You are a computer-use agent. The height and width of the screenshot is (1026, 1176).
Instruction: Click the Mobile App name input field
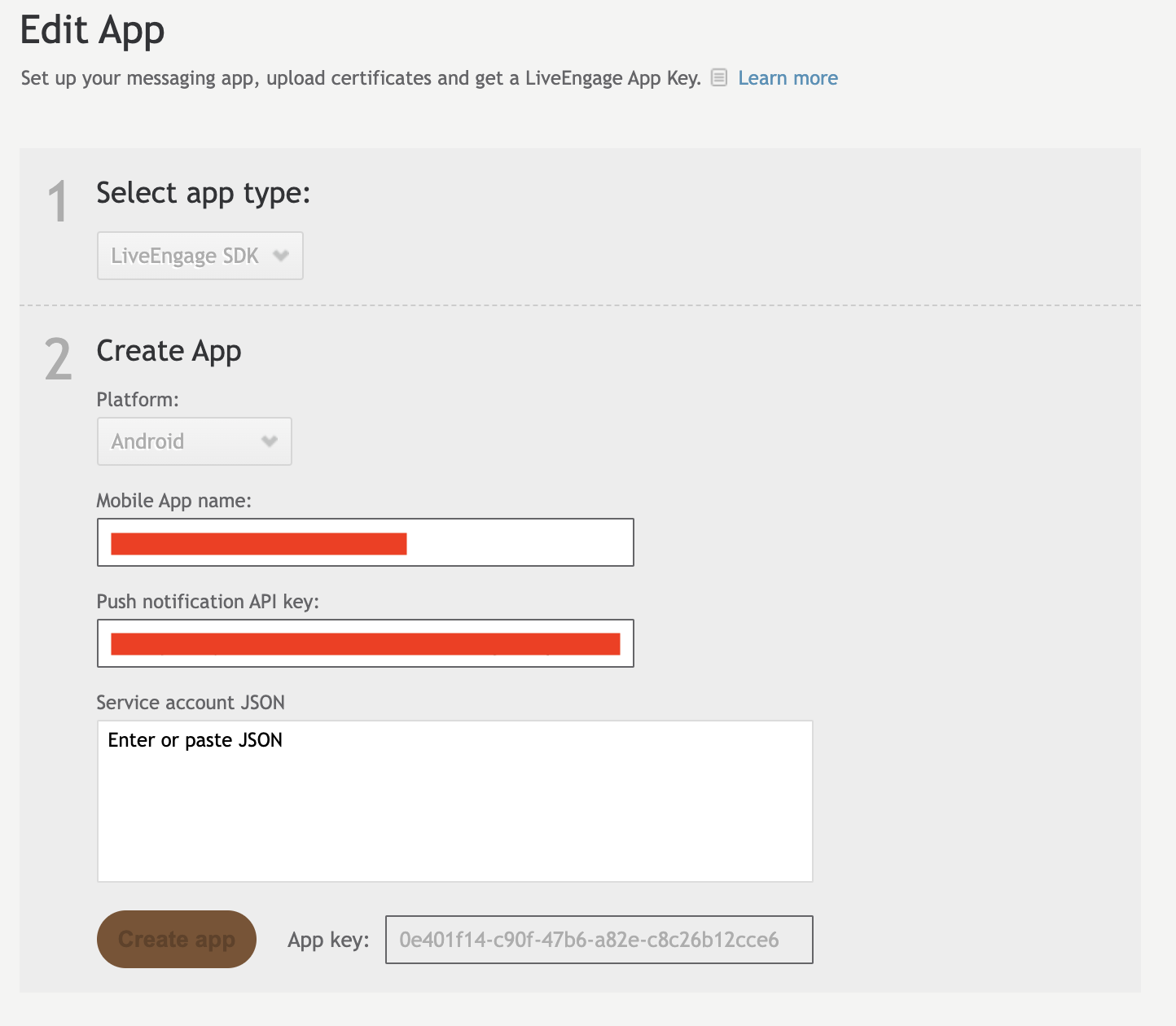coord(366,542)
